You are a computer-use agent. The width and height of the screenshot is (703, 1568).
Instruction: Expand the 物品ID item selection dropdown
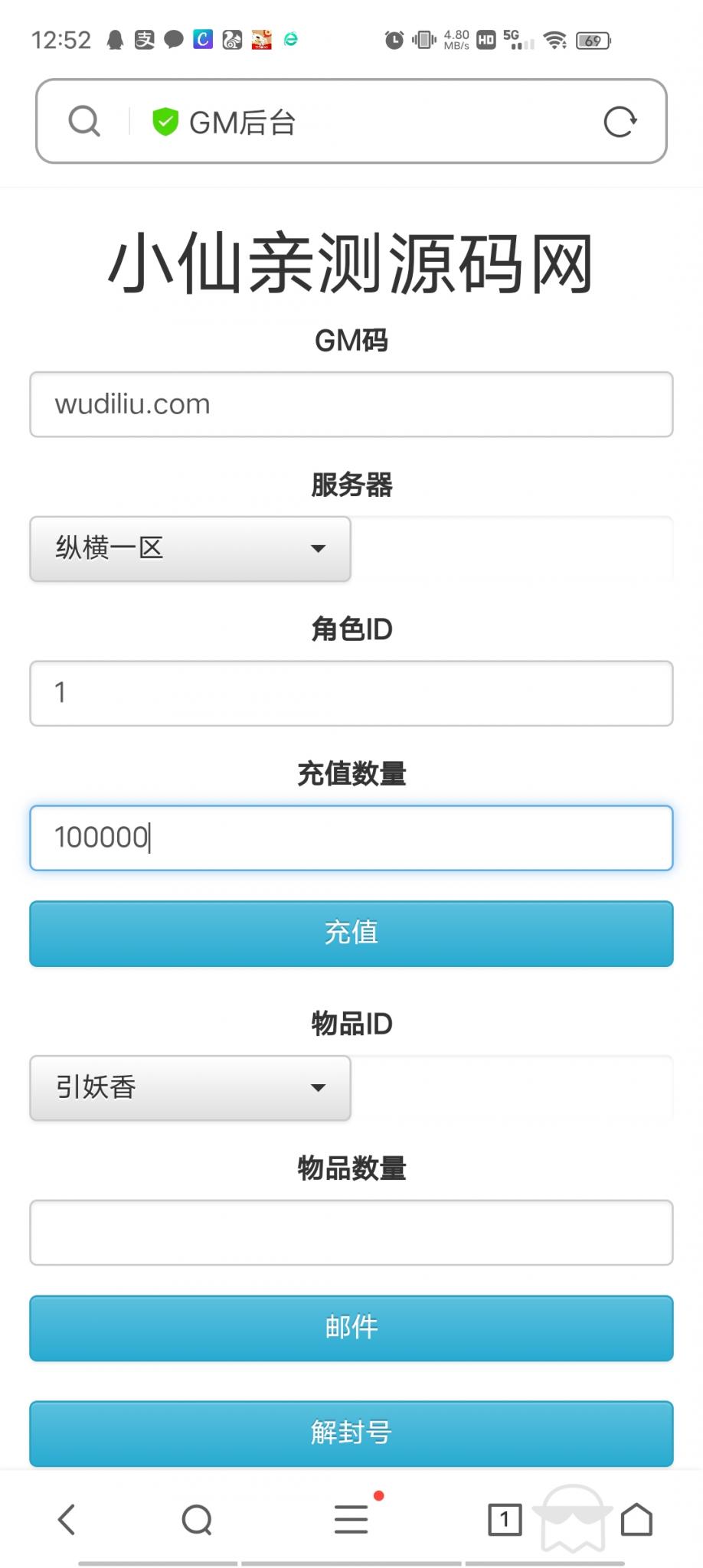189,1088
